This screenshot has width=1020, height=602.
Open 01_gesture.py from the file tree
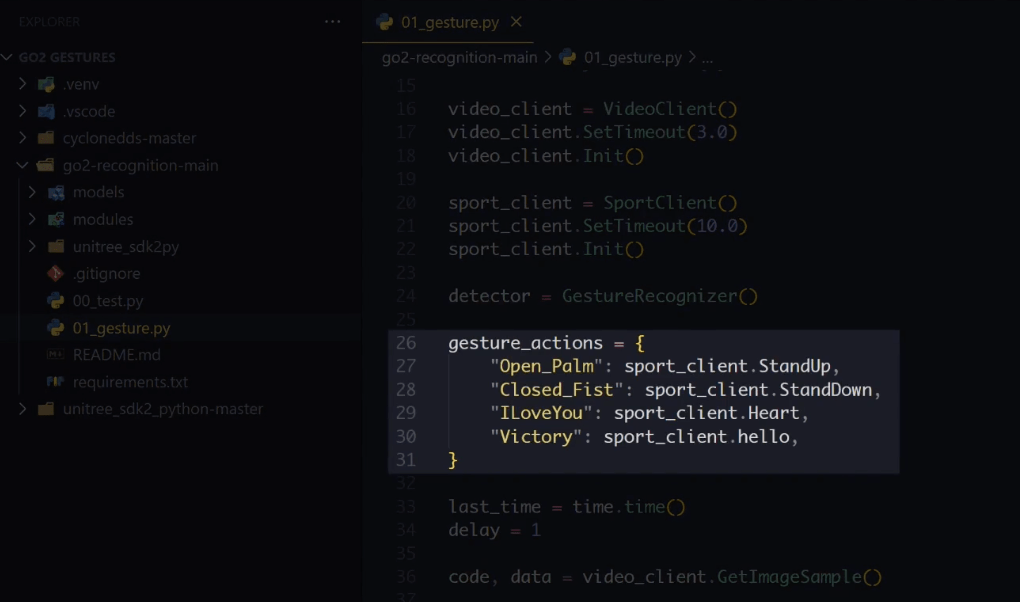(121, 328)
